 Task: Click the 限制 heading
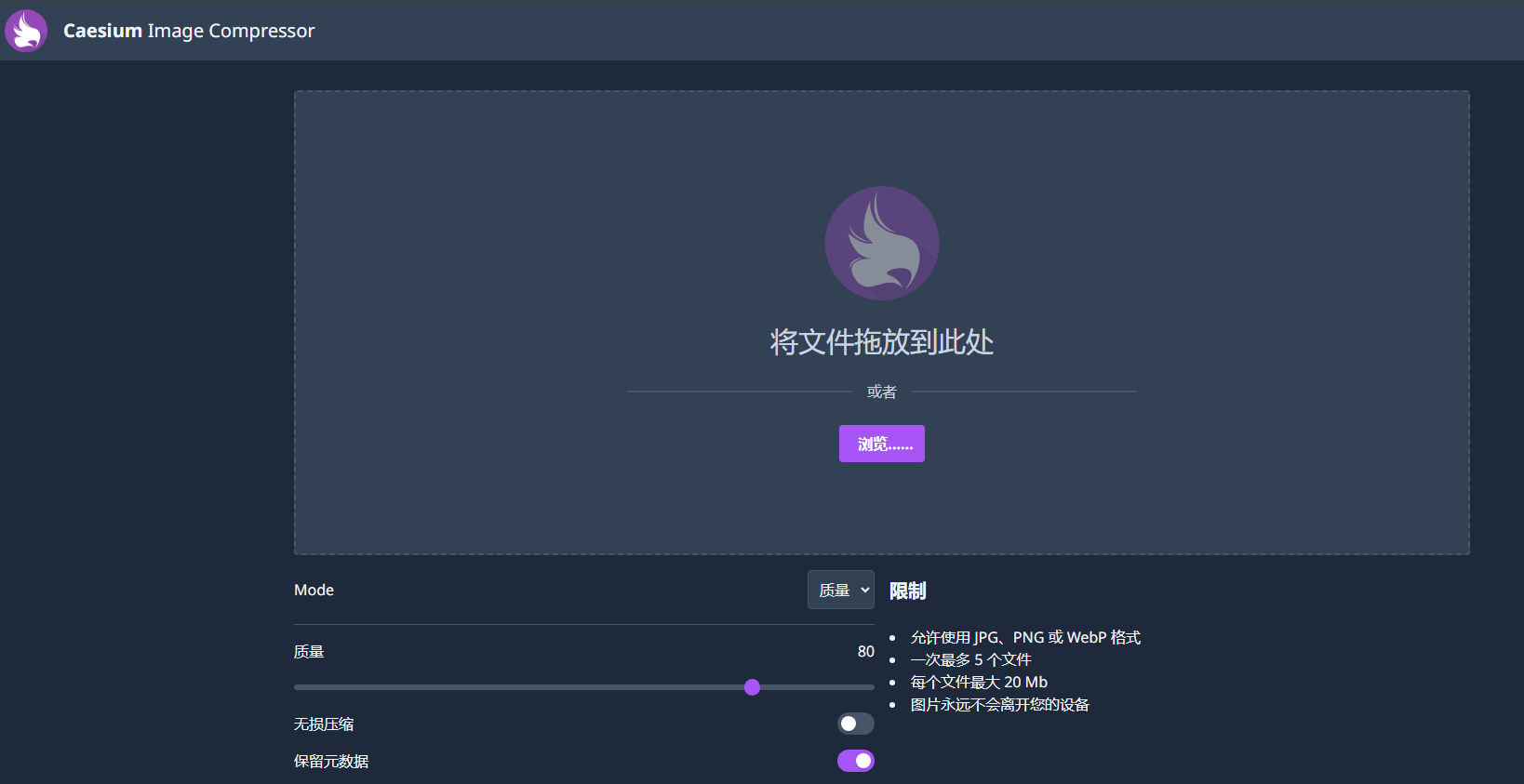click(x=908, y=591)
